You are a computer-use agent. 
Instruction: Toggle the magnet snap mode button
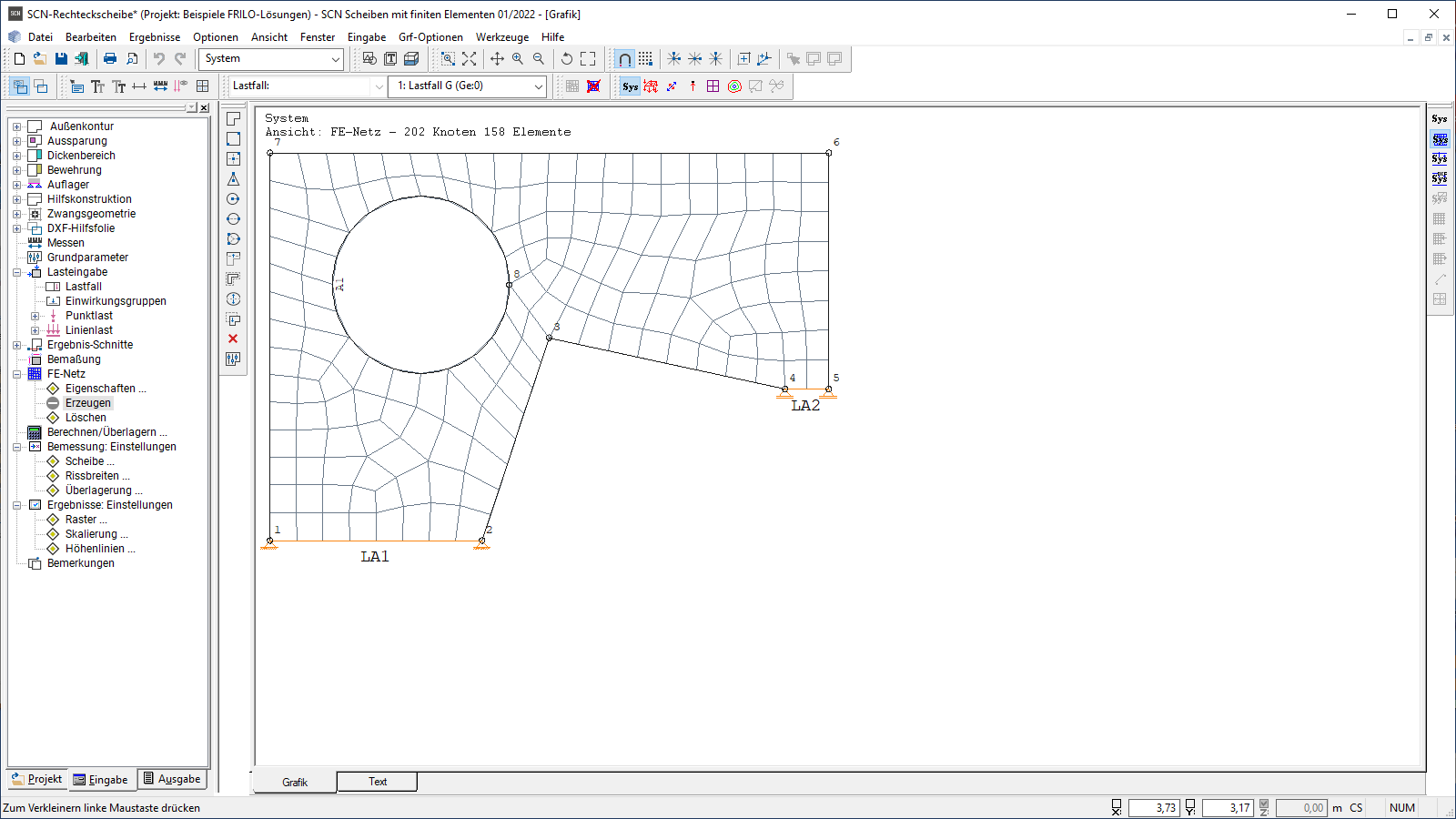624,58
